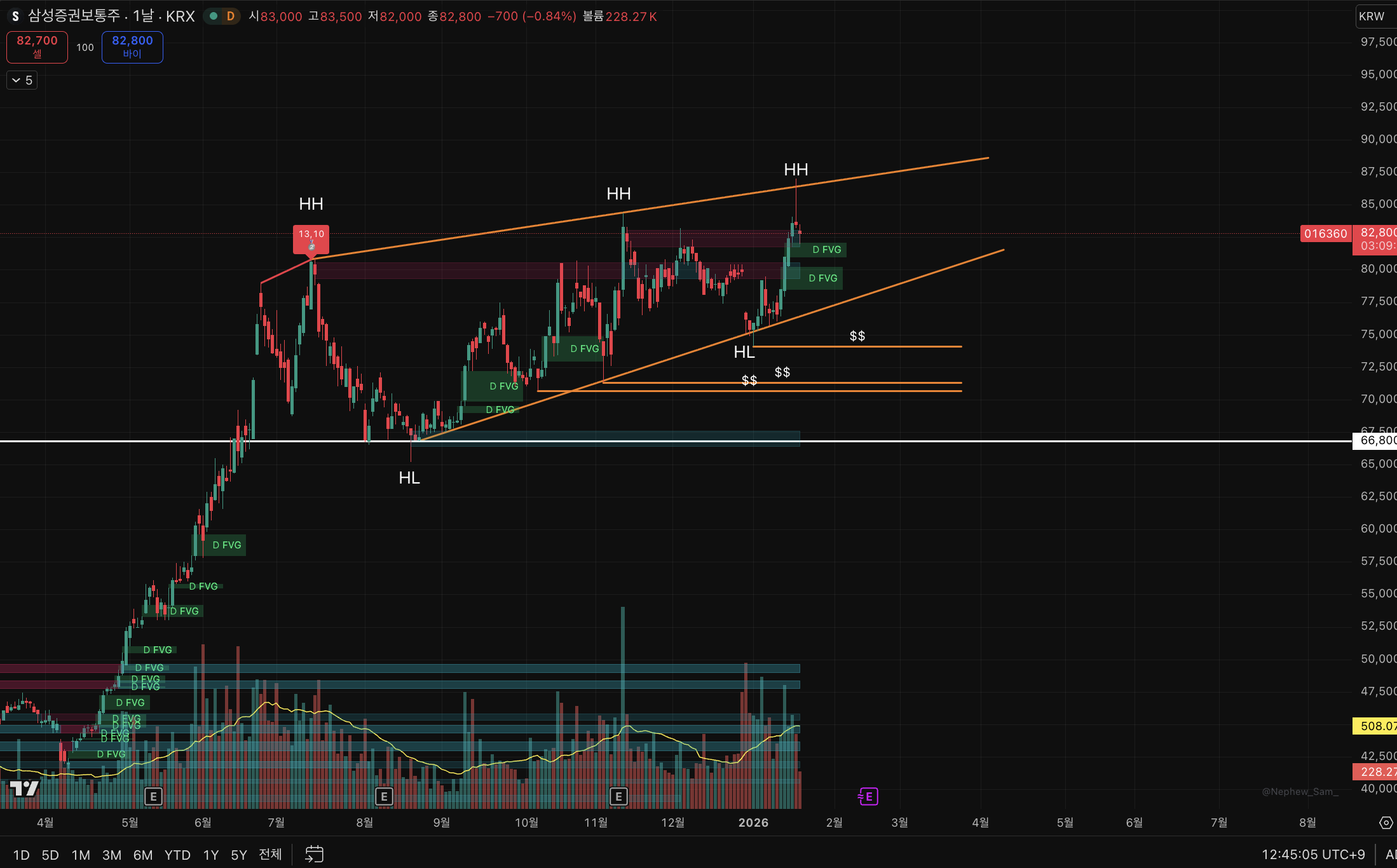Click the earnings E marker near May
This screenshot has width=1397, height=868.
153,796
